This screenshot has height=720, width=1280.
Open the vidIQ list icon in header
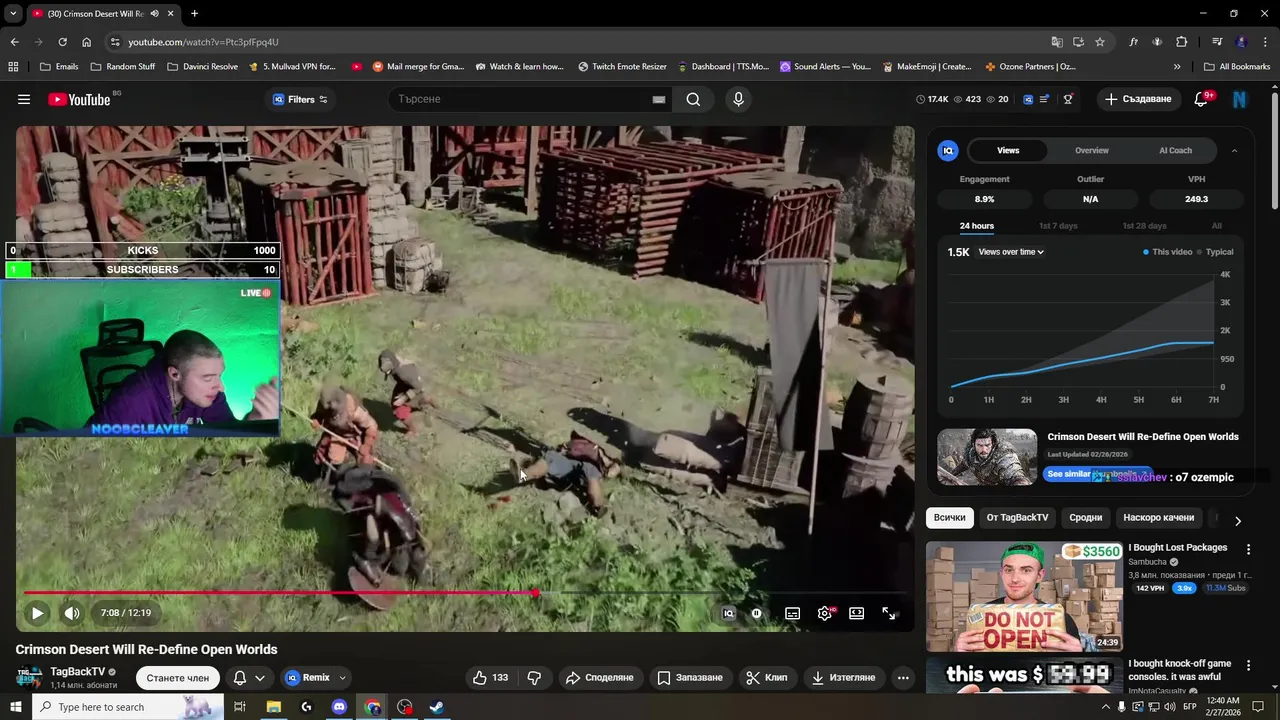pos(1045,99)
